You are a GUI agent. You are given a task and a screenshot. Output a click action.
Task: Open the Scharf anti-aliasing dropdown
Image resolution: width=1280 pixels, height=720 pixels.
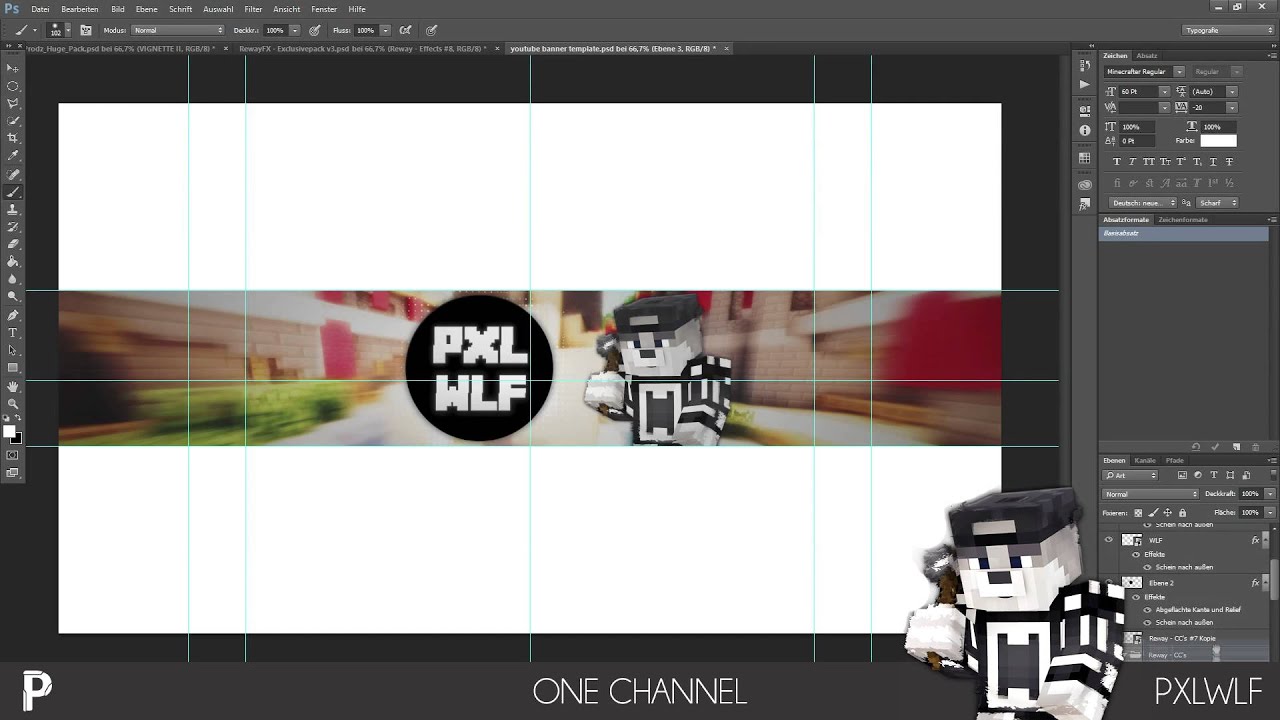coord(1218,203)
